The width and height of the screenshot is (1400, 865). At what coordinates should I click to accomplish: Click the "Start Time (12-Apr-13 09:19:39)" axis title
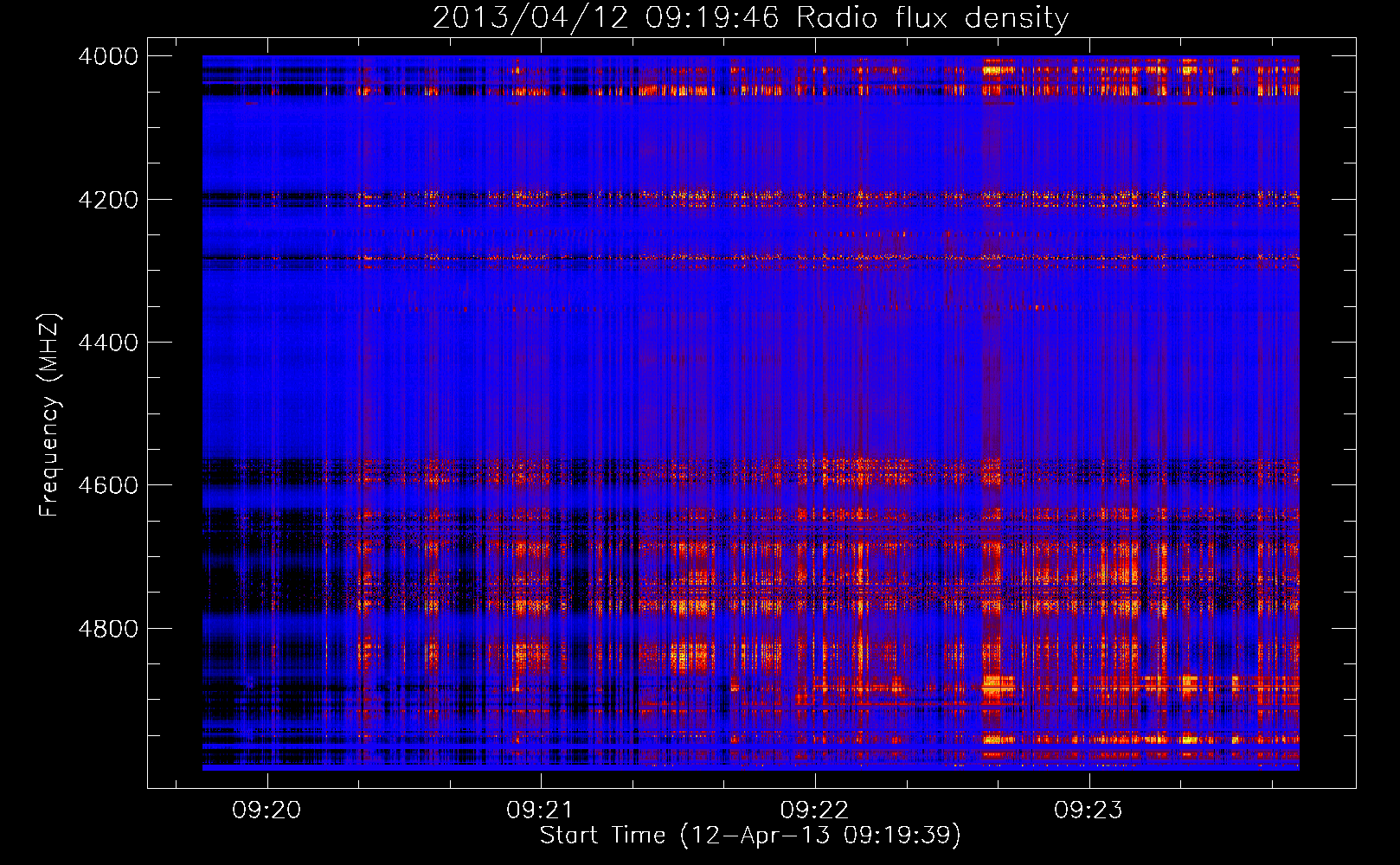pos(750,836)
